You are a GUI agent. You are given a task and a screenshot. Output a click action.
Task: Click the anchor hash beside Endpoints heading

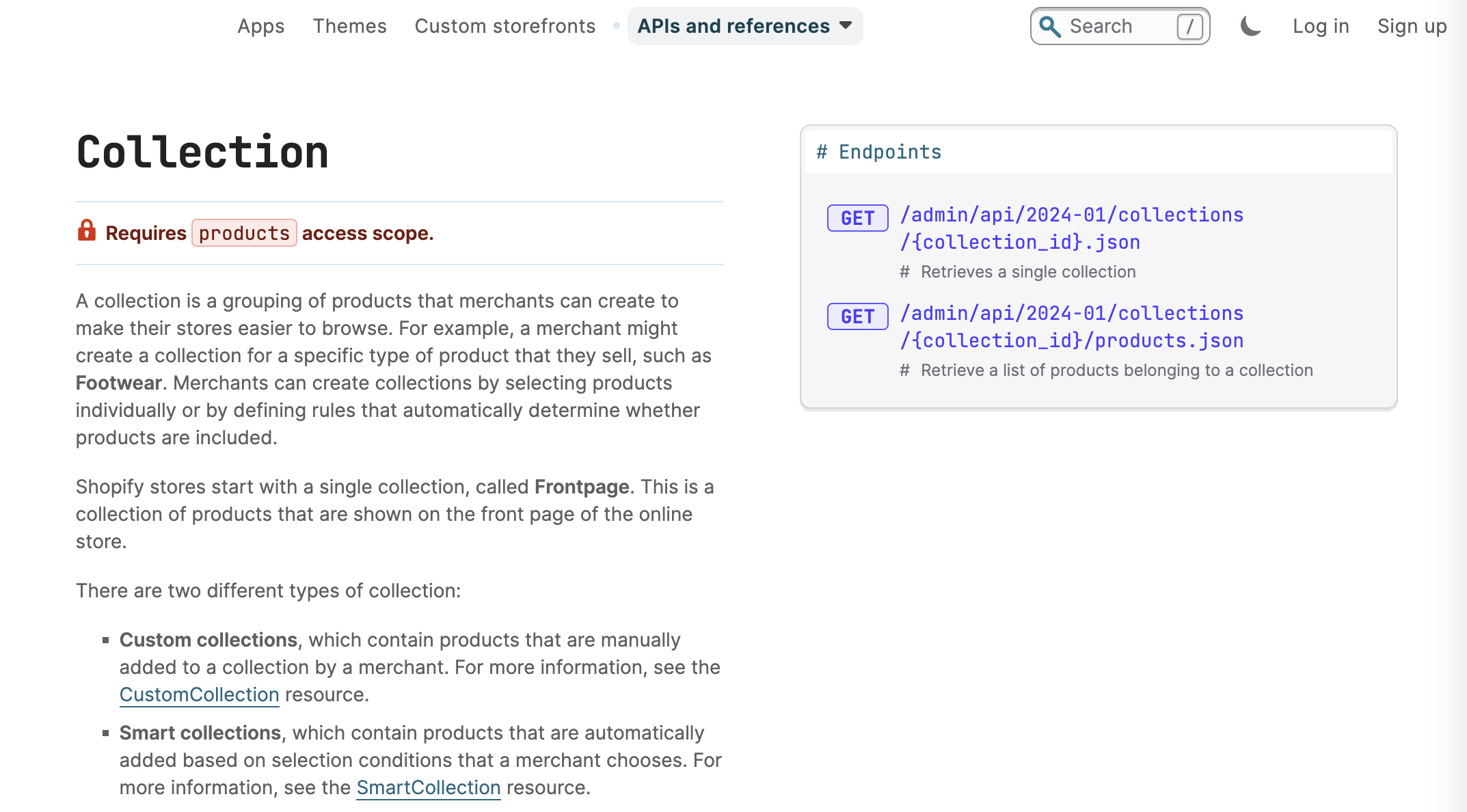click(822, 152)
